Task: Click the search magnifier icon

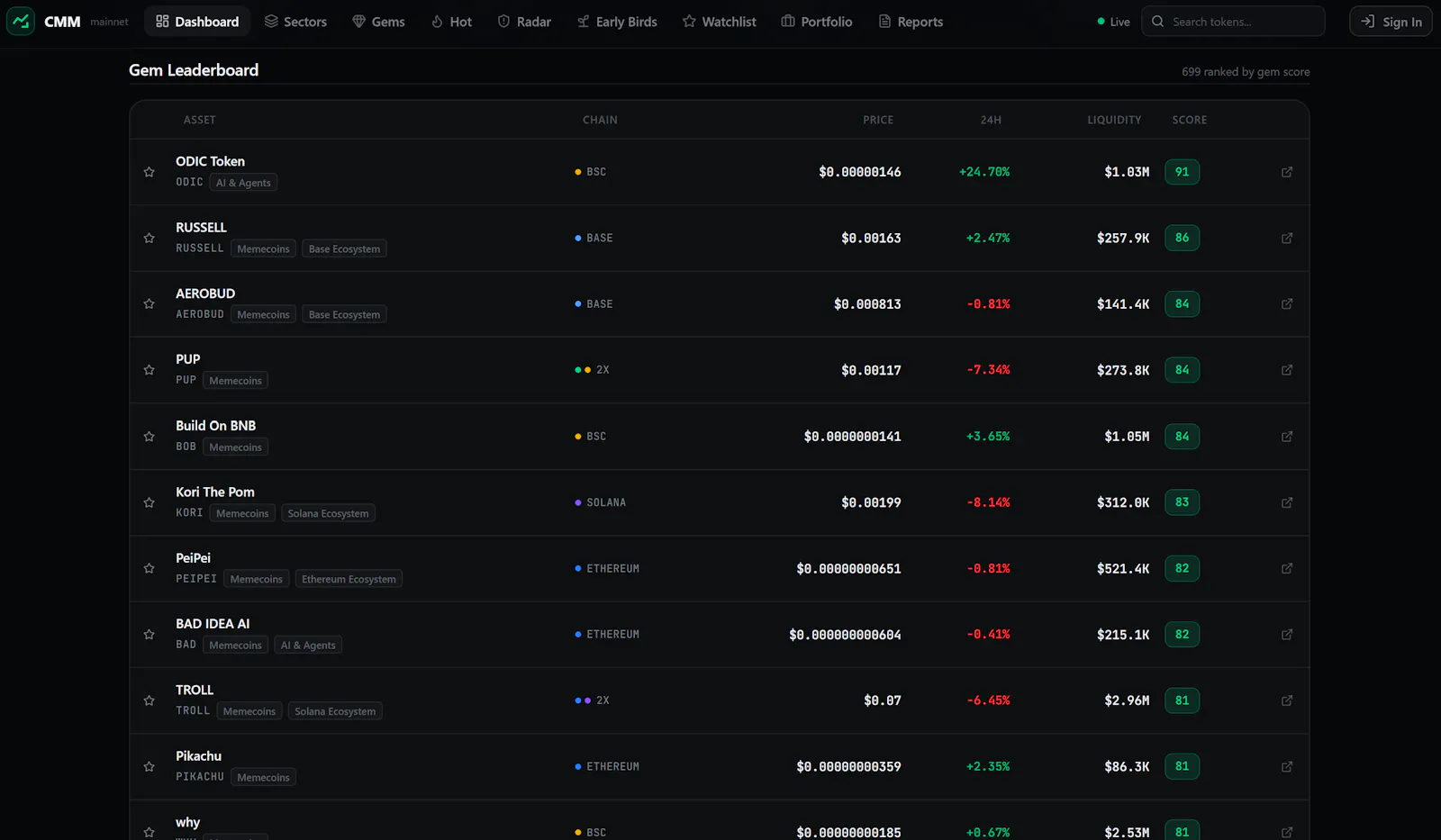Action: click(1157, 22)
